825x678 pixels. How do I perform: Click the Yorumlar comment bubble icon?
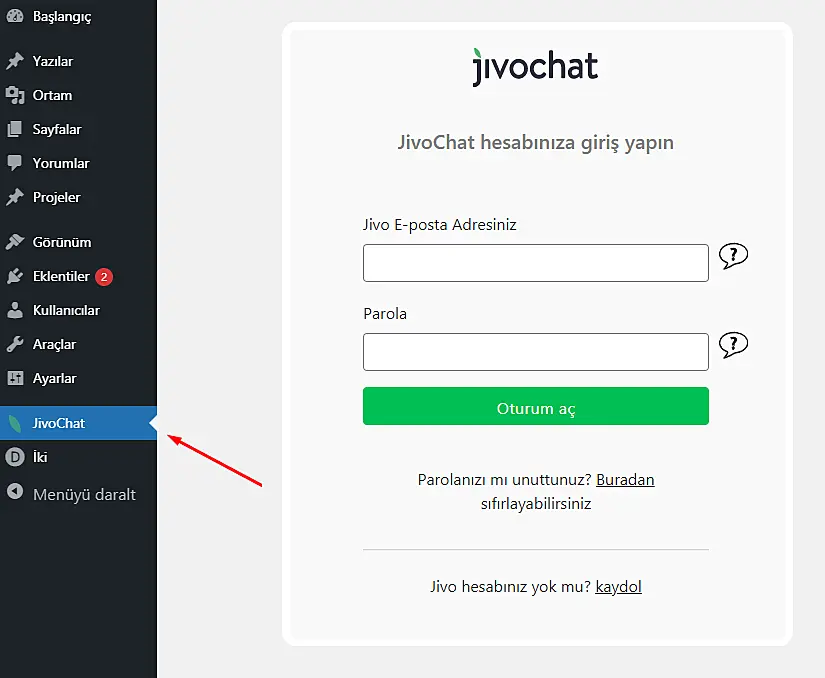coord(15,163)
